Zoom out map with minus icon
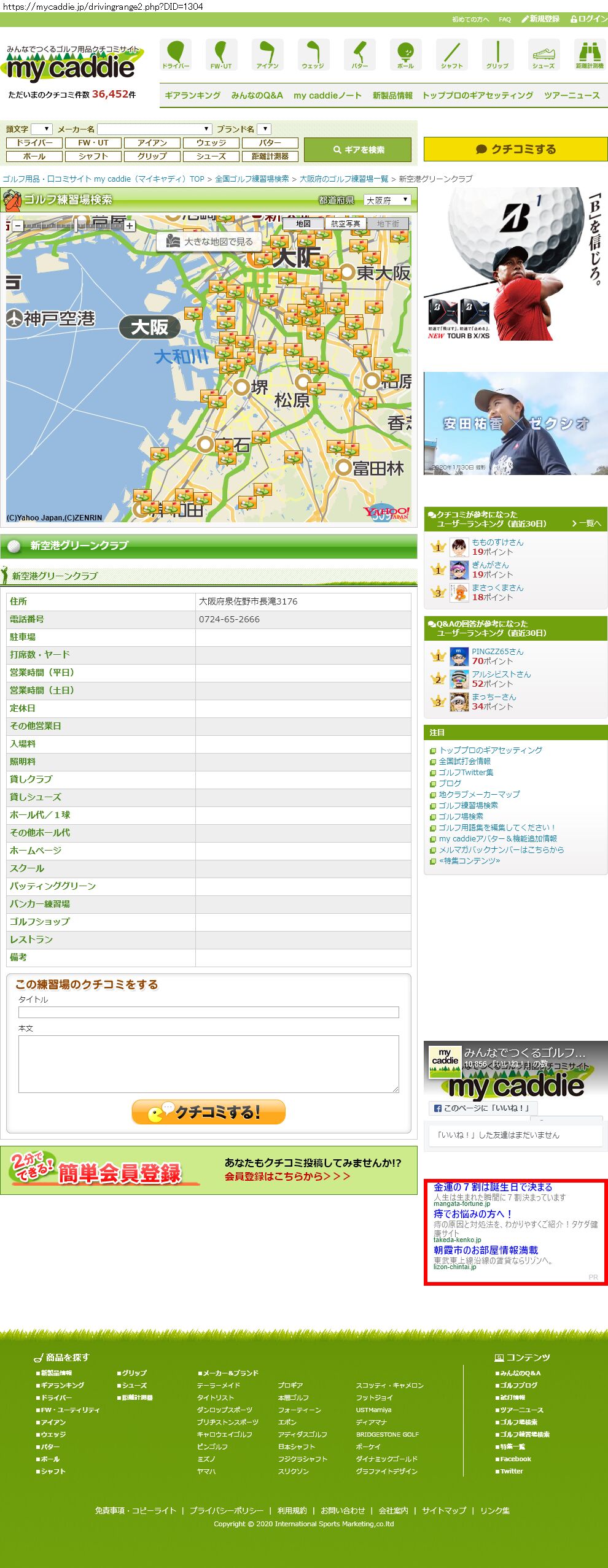This screenshot has height=1568, width=608. (18, 226)
